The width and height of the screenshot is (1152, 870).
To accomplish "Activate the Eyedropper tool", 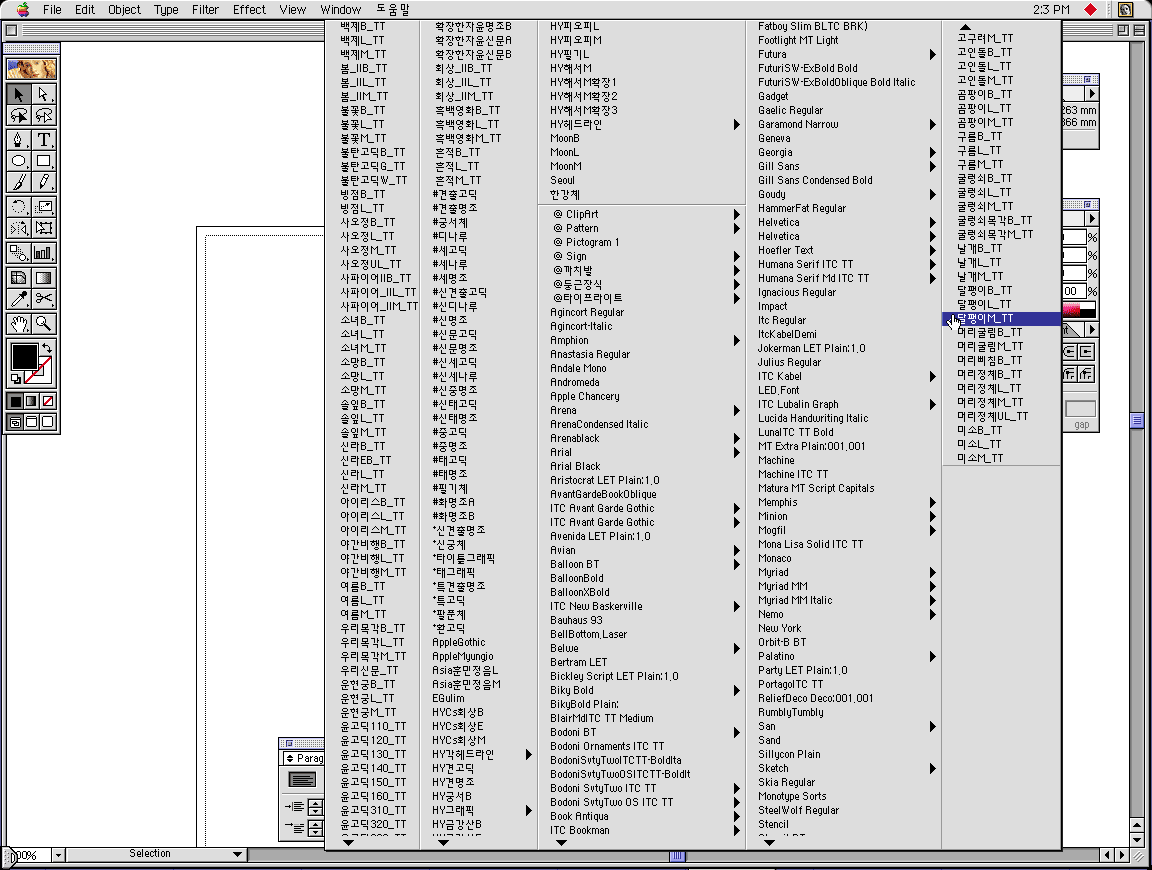I will point(18,299).
